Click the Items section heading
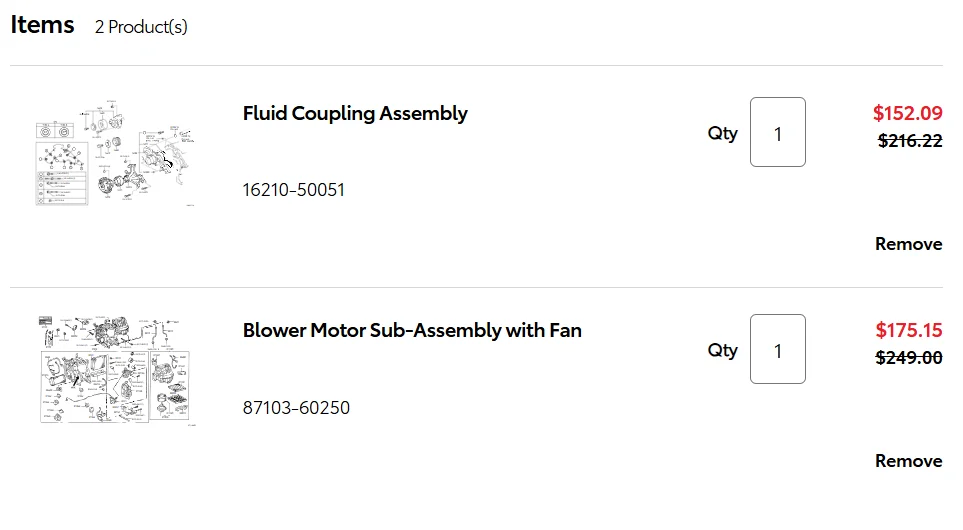The image size is (963, 530). (x=42, y=25)
